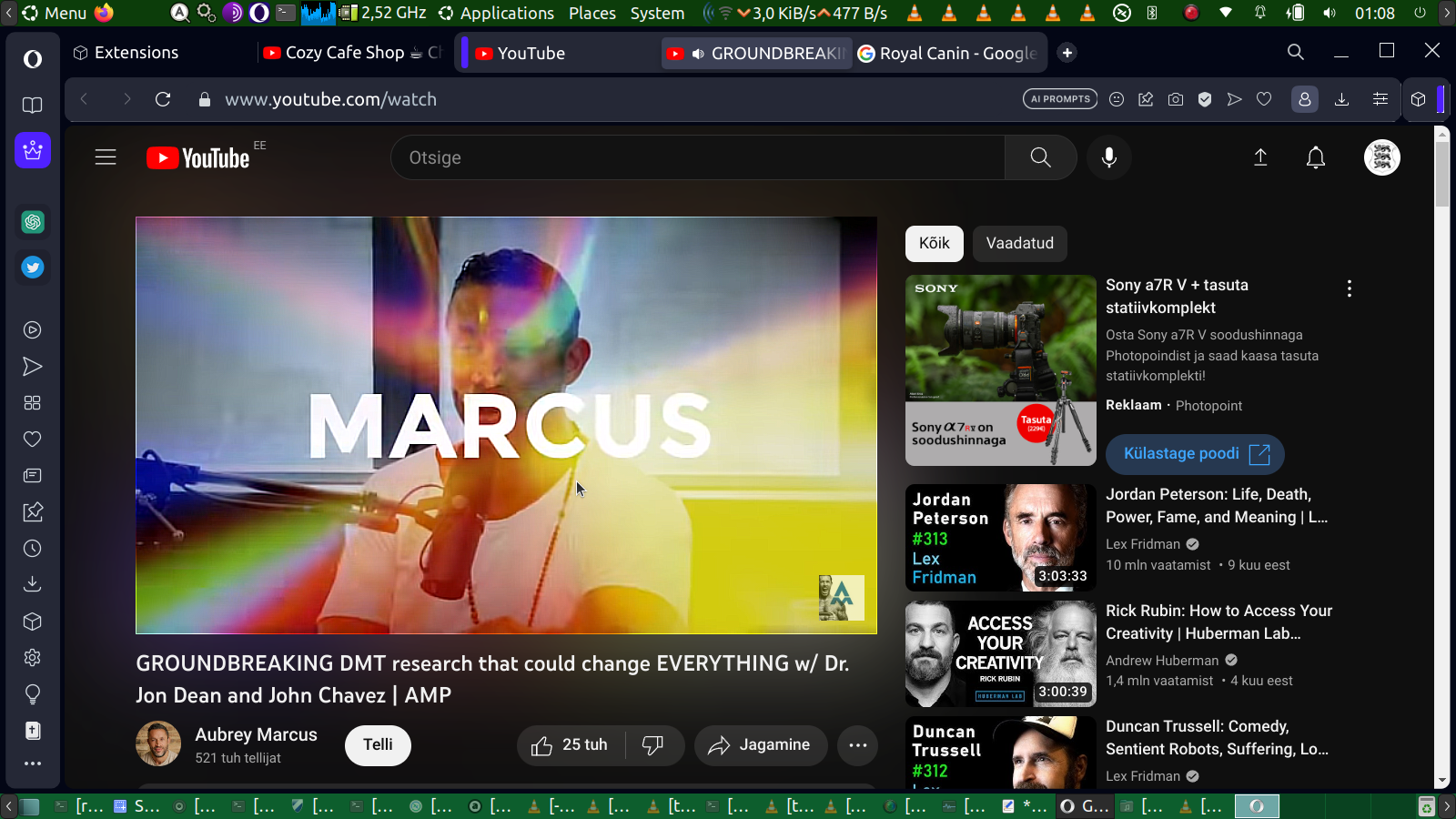
Task: Open the extensions cube in sidebar
Action: (x=33, y=622)
